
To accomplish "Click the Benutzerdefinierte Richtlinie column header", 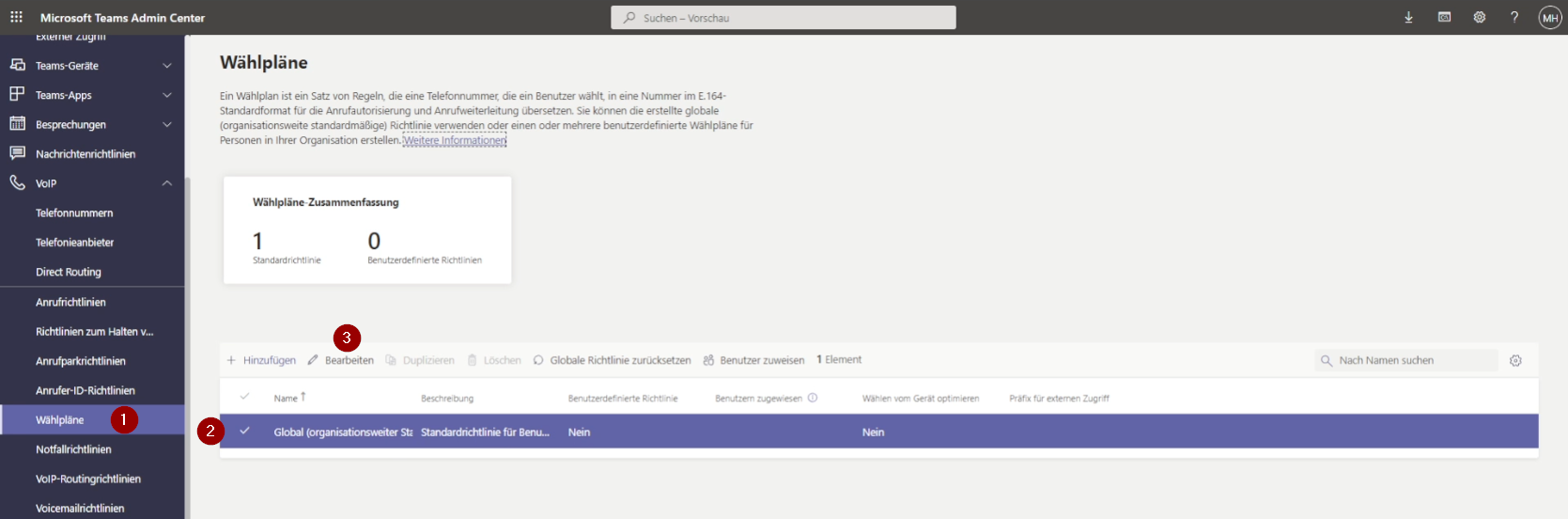I will click(x=623, y=399).
